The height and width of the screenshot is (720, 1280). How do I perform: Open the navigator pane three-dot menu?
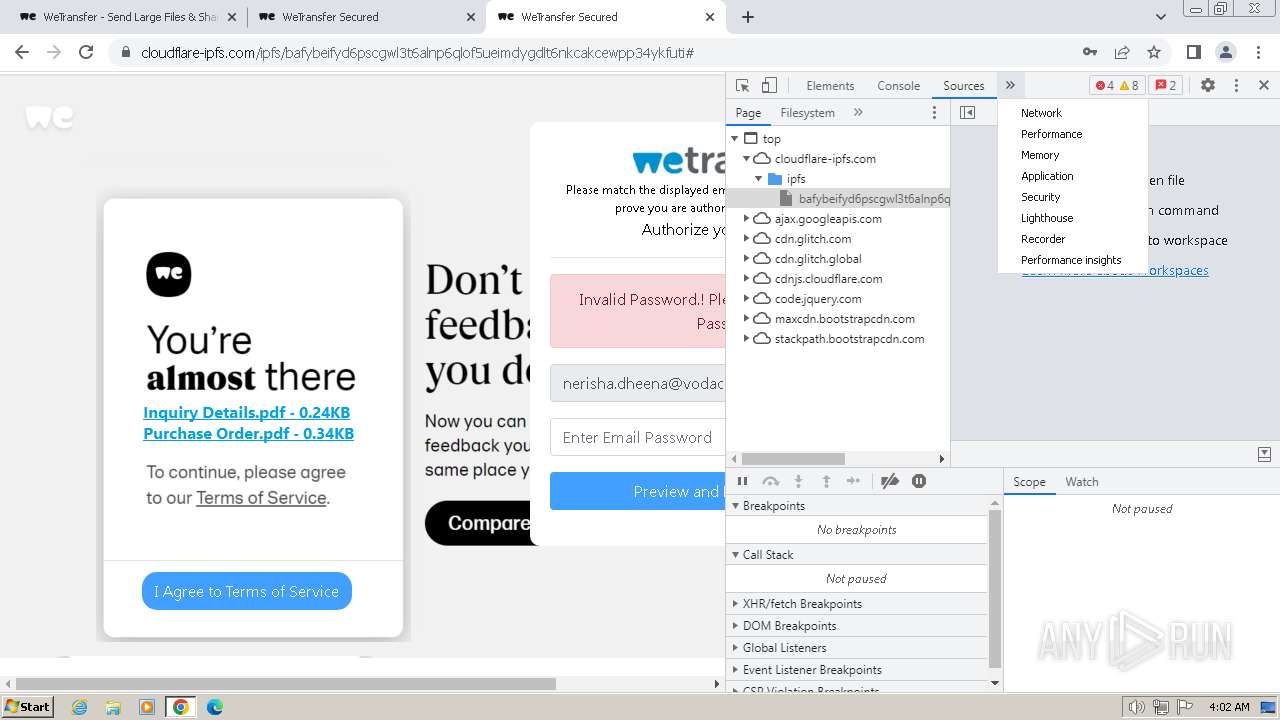(935, 113)
